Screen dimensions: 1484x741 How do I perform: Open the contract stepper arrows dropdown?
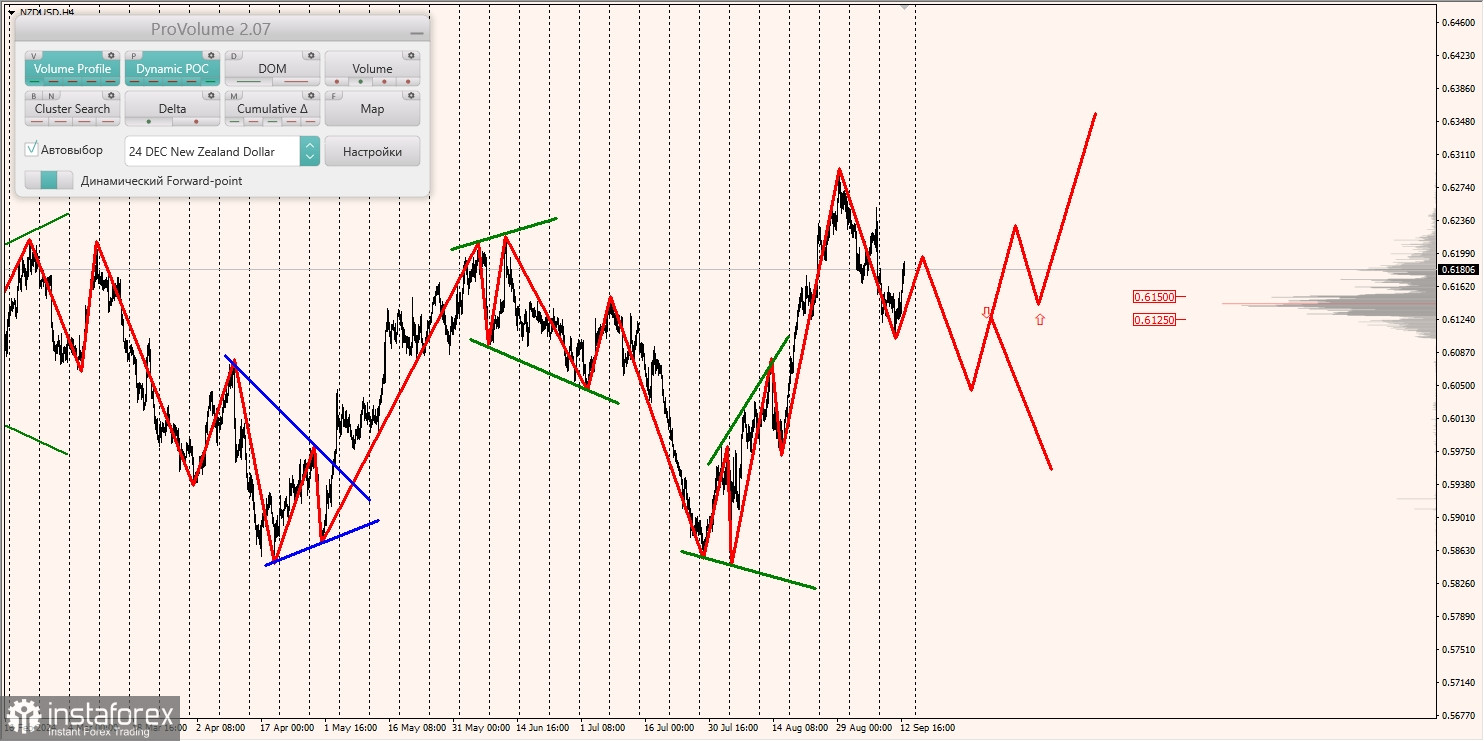coord(309,151)
